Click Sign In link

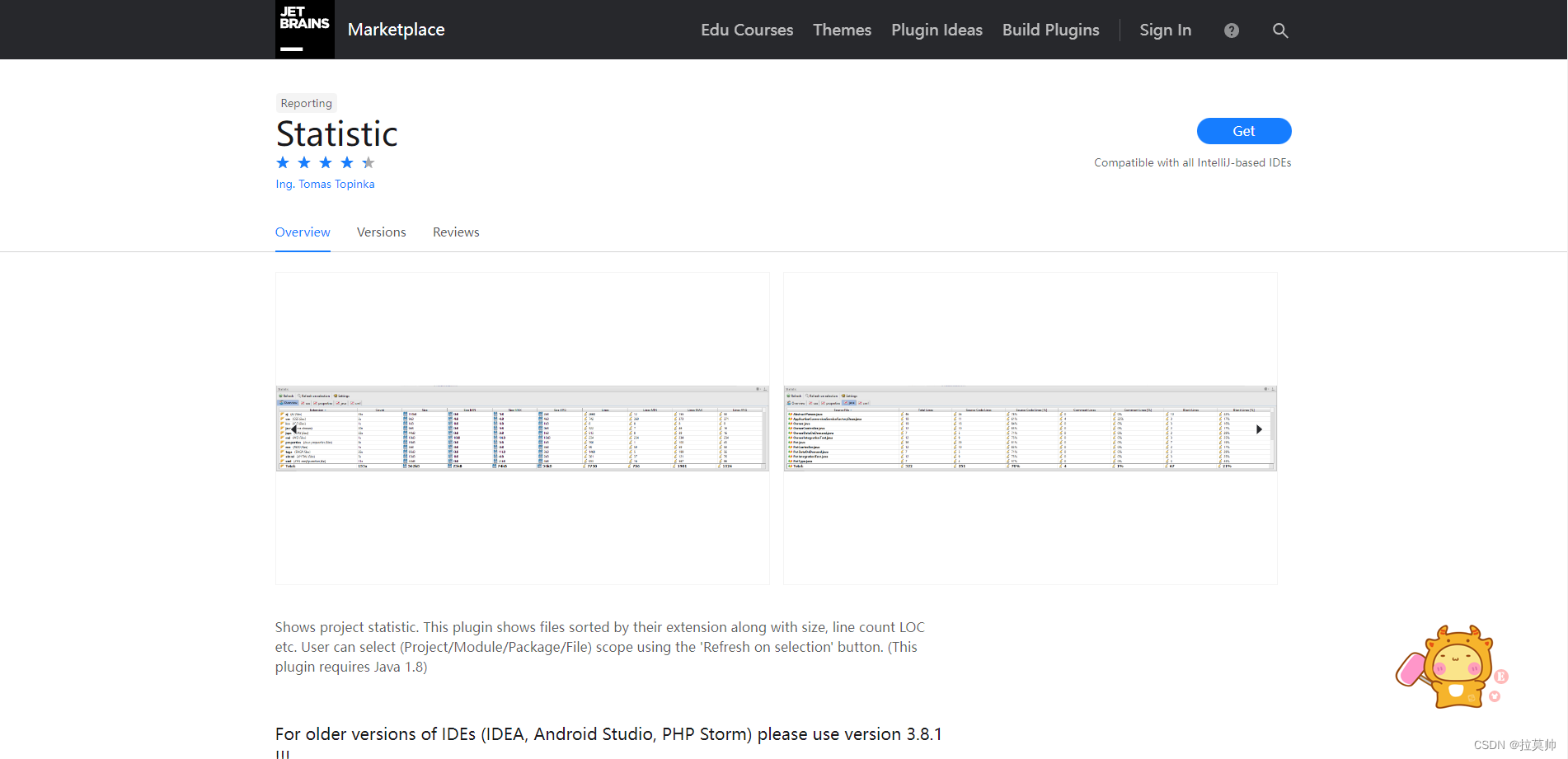click(1165, 30)
